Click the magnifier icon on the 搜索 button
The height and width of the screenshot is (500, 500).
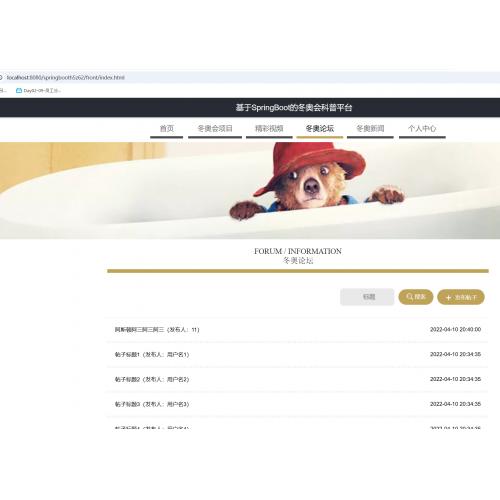[410, 297]
